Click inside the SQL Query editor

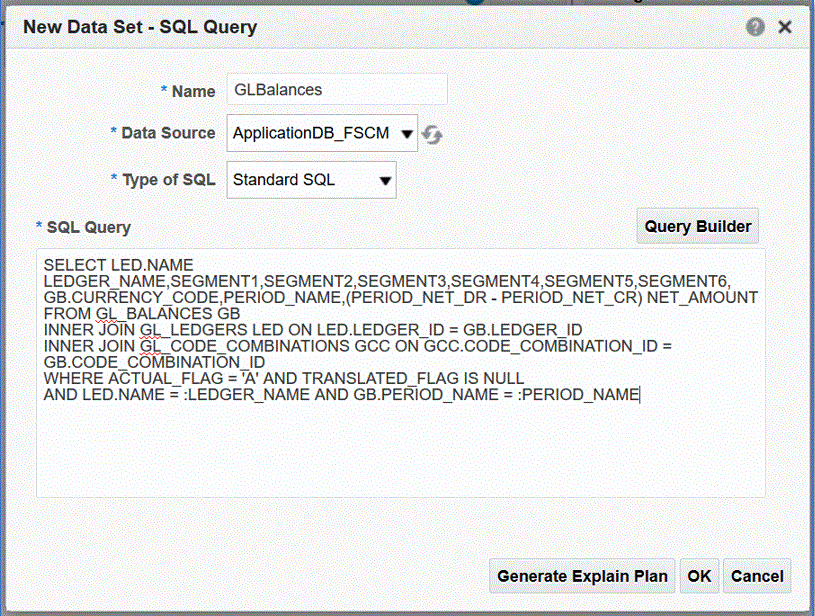click(x=400, y=450)
